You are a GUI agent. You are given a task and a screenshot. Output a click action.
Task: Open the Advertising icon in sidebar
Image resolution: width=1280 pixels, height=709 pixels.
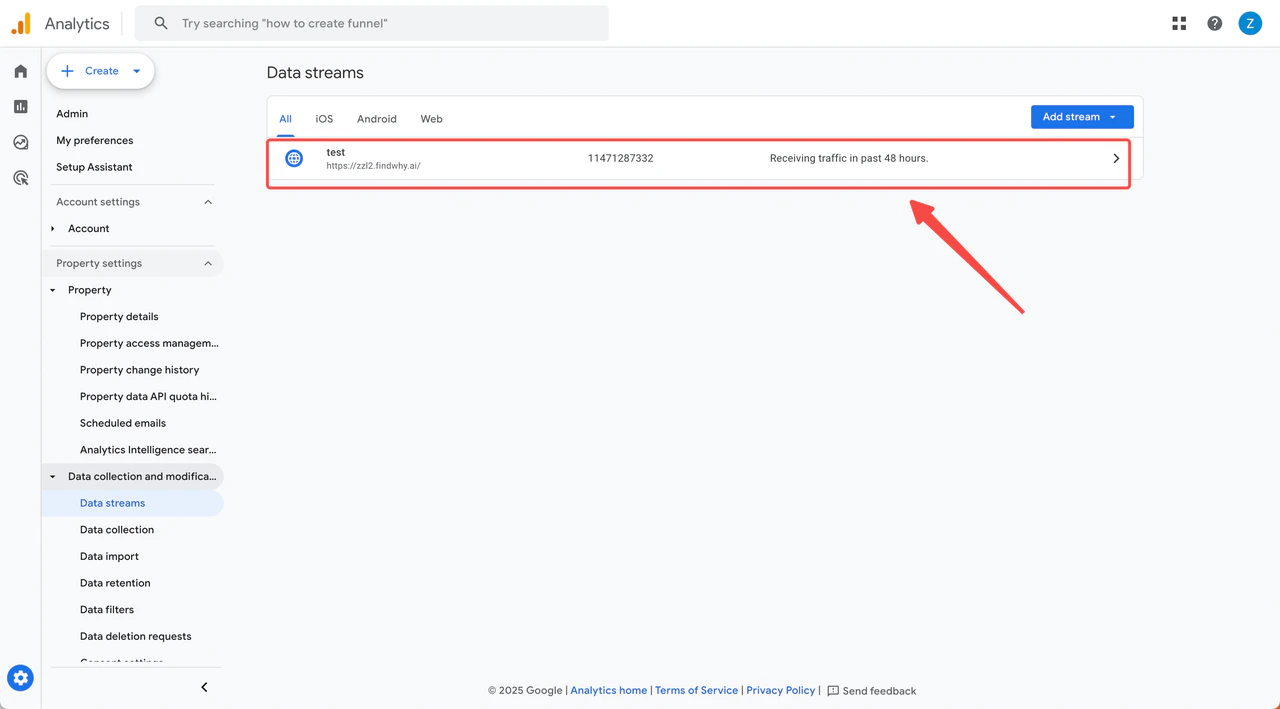20,178
